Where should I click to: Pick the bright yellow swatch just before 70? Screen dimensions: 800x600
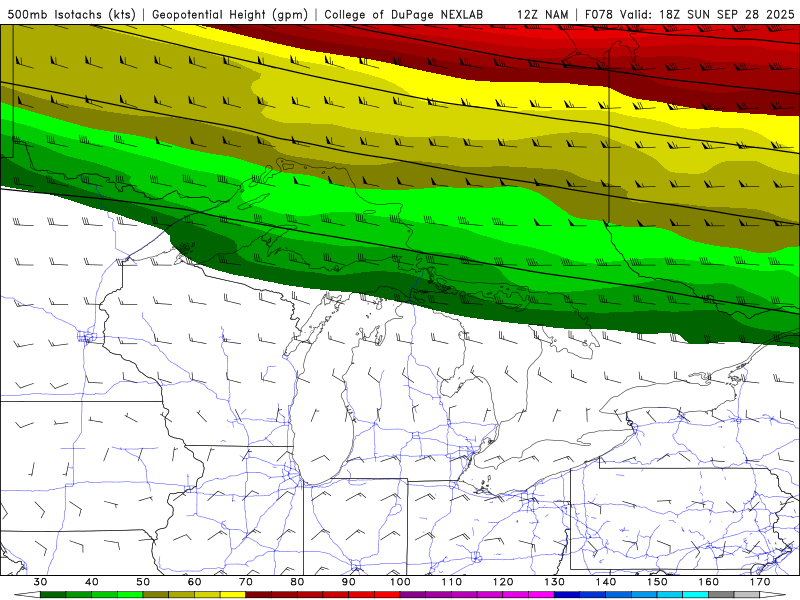233,594
